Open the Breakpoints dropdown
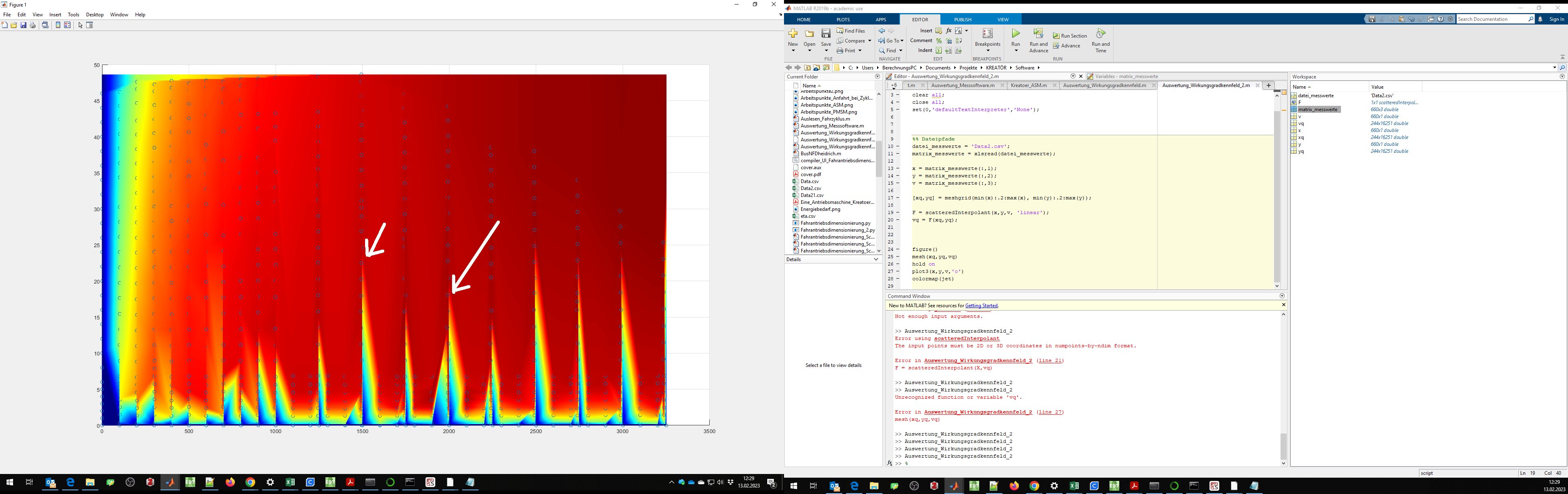 987,50
